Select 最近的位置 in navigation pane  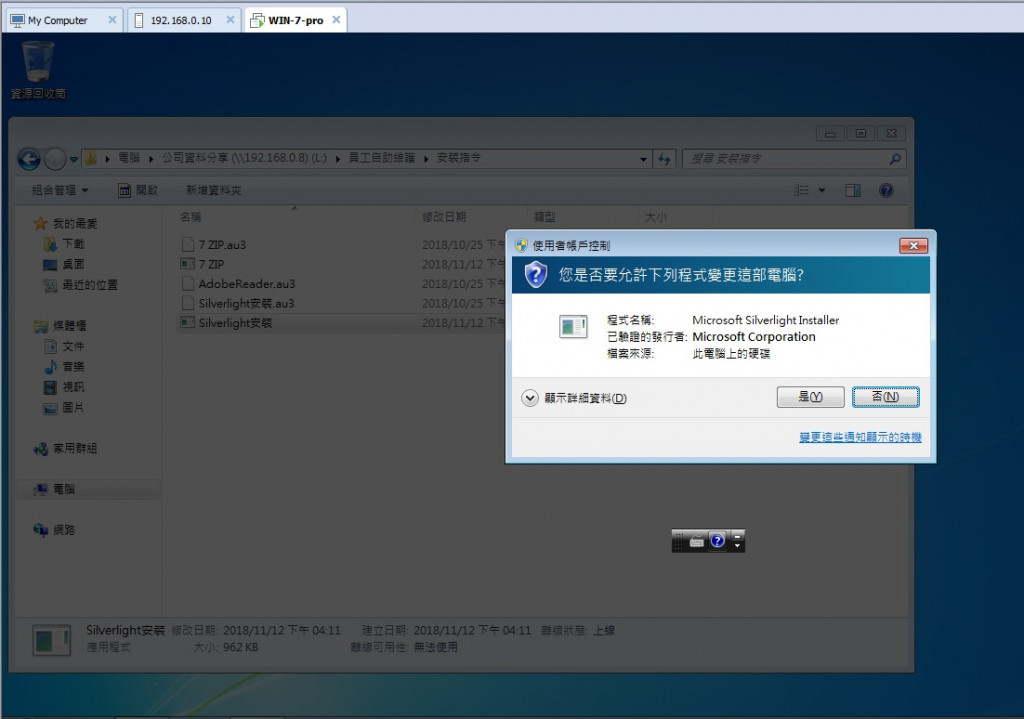pyautogui.click(x=80, y=285)
